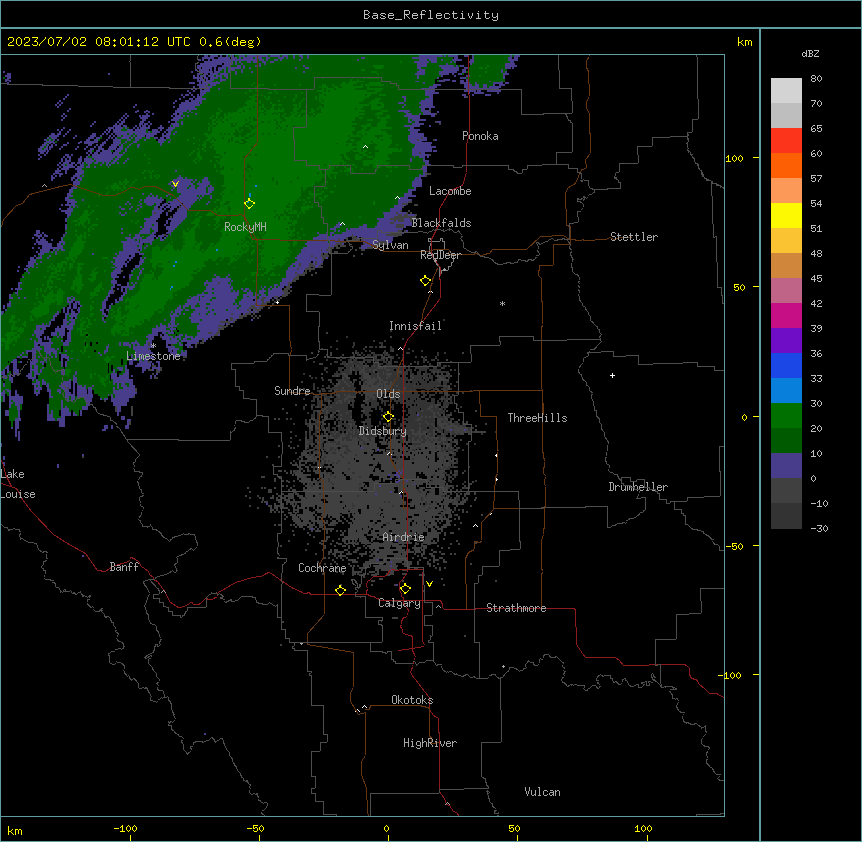Select the 65 dBZ red legend swatch
This screenshot has width=862, height=842.
click(786, 141)
